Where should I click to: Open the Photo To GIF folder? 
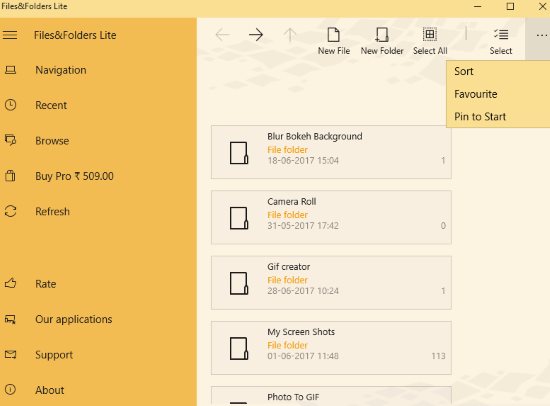331,396
